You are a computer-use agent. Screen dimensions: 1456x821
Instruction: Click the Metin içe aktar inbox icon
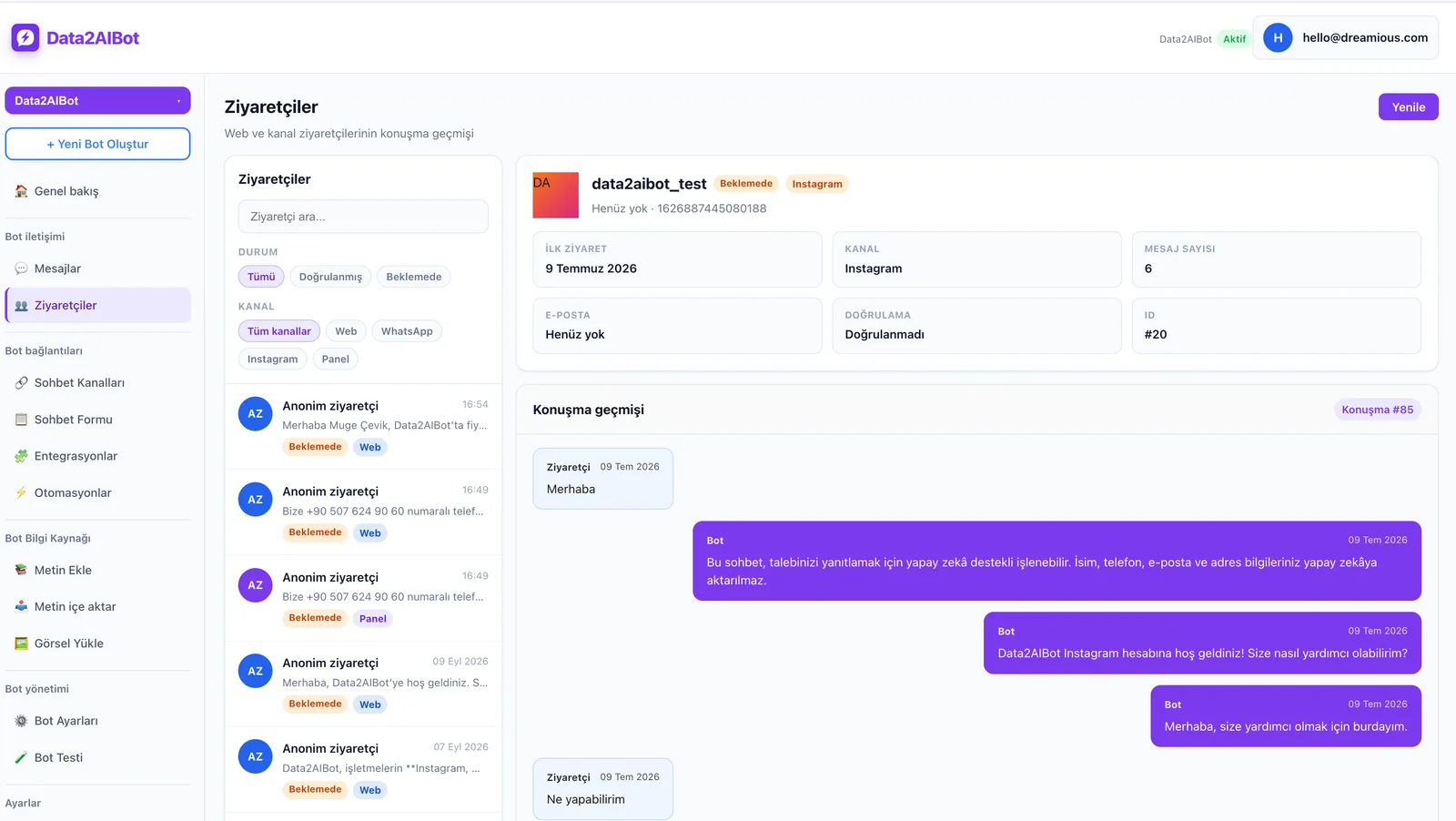(21, 606)
